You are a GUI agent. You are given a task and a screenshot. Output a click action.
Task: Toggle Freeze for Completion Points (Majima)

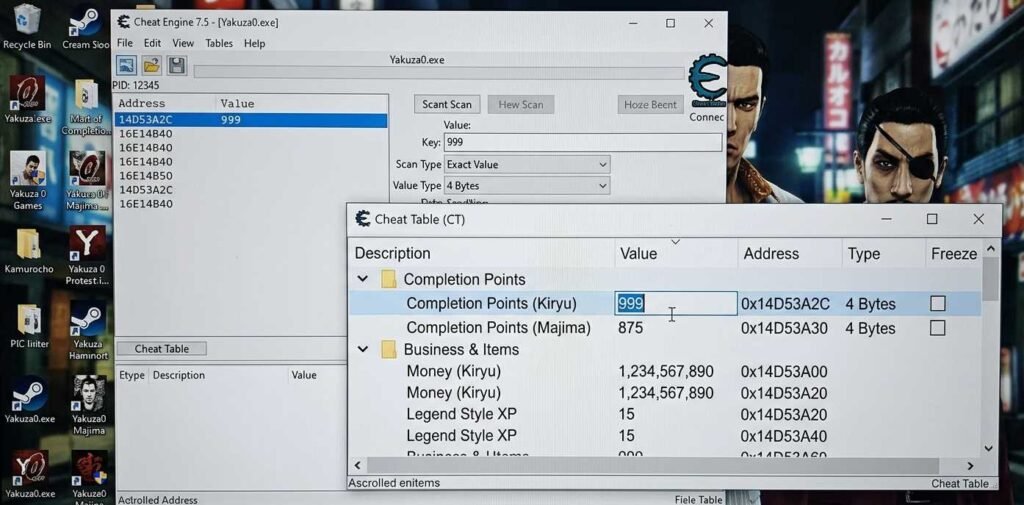click(937, 327)
